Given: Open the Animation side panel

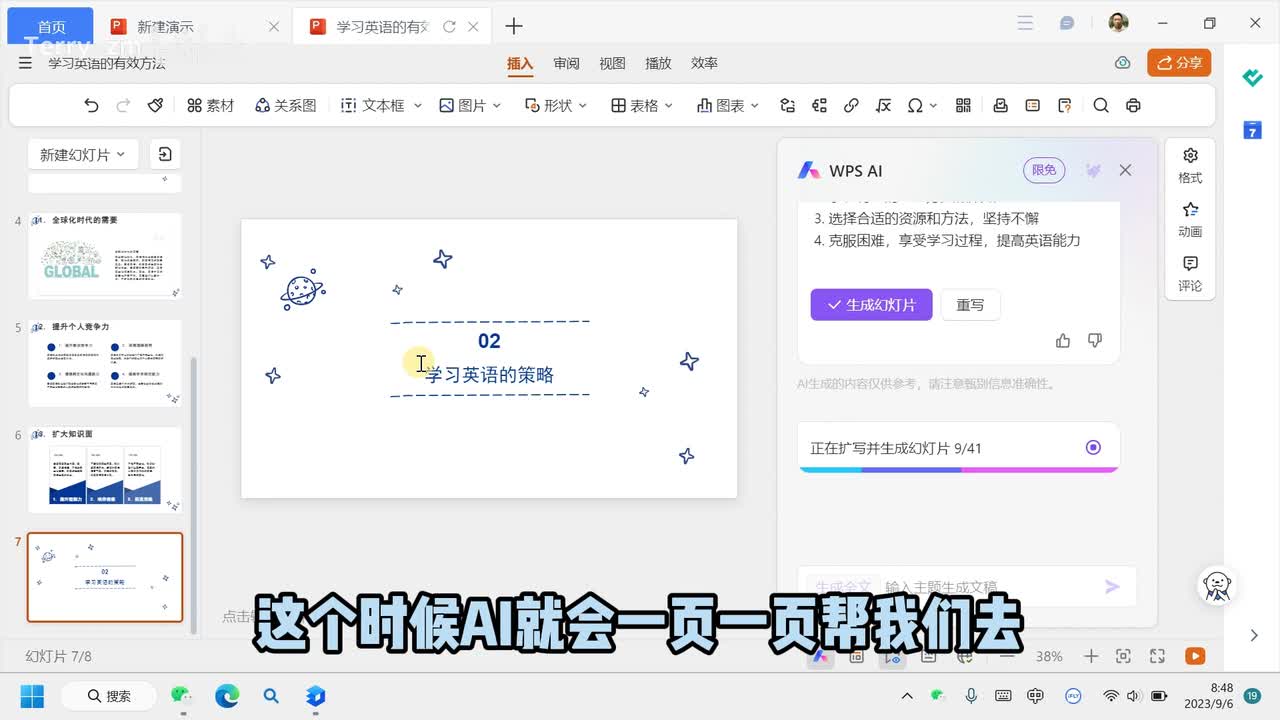Looking at the screenshot, I should tap(1190, 219).
